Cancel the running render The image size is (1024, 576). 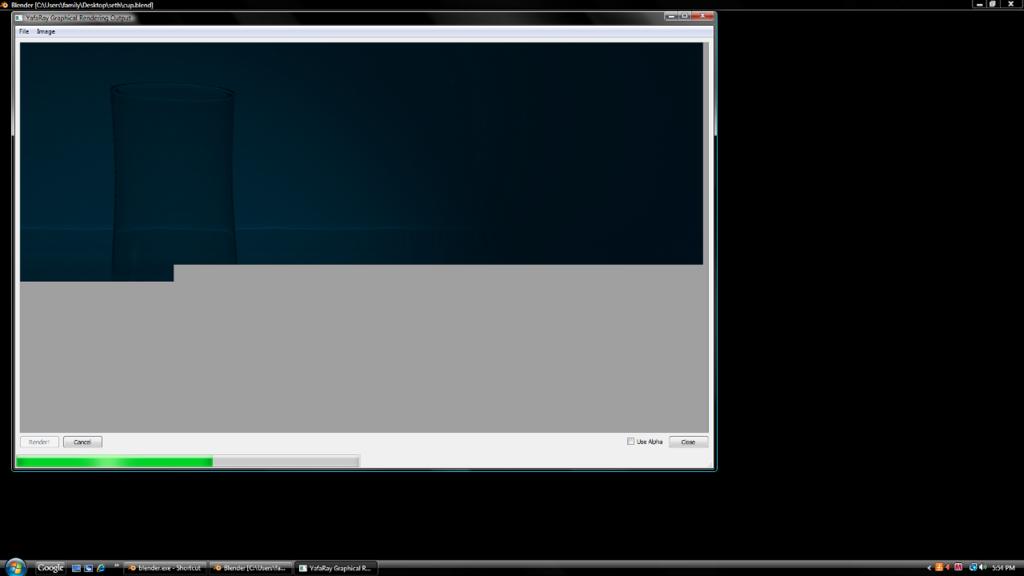tap(82, 442)
